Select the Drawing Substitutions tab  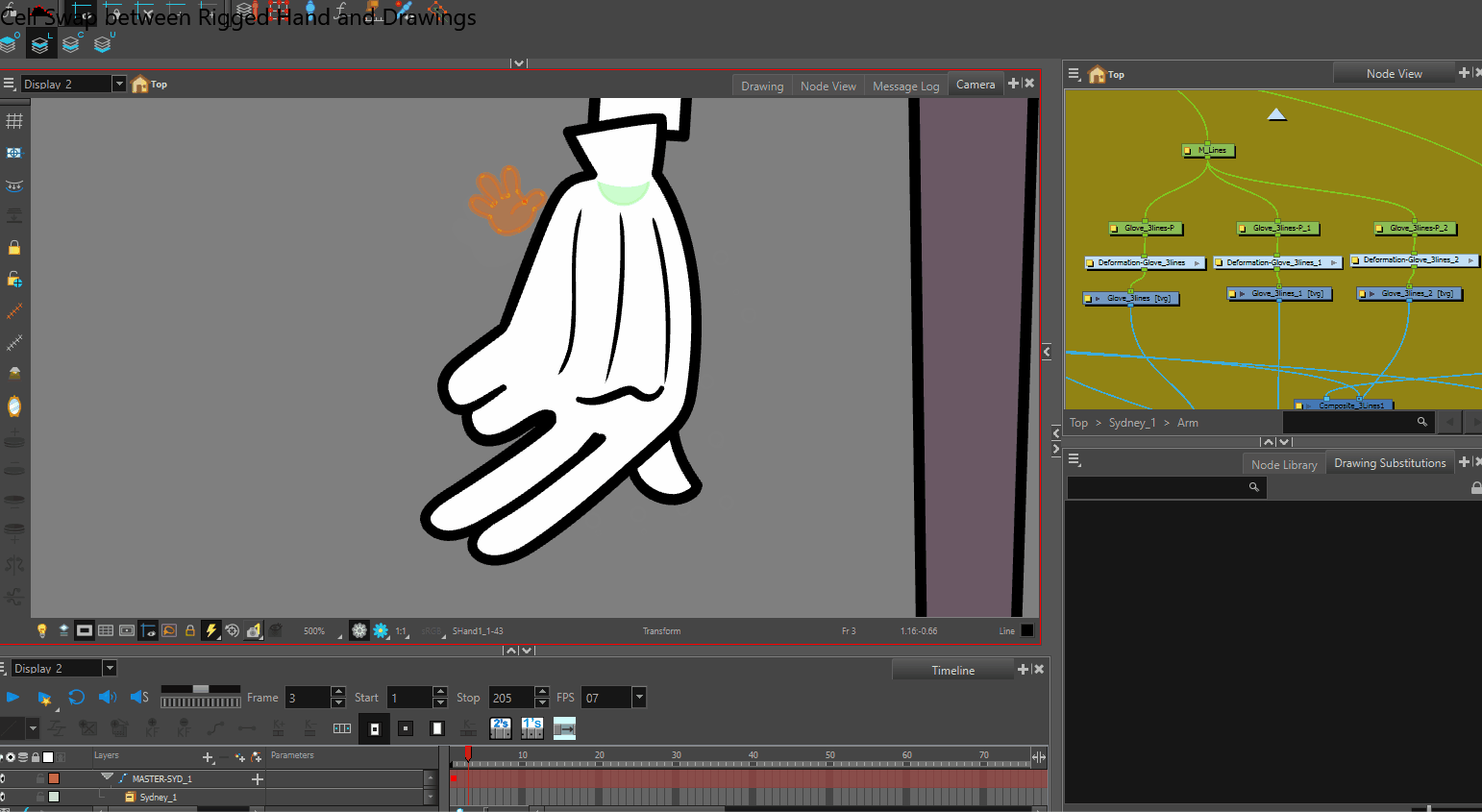click(1390, 462)
